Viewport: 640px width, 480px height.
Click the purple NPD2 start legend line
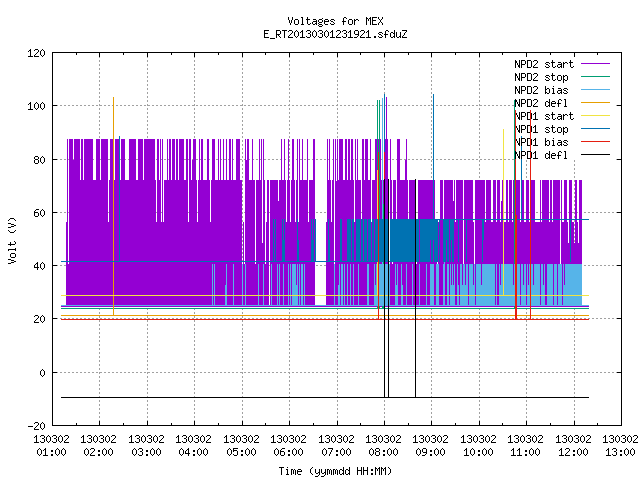pyautogui.click(x=595, y=64)
